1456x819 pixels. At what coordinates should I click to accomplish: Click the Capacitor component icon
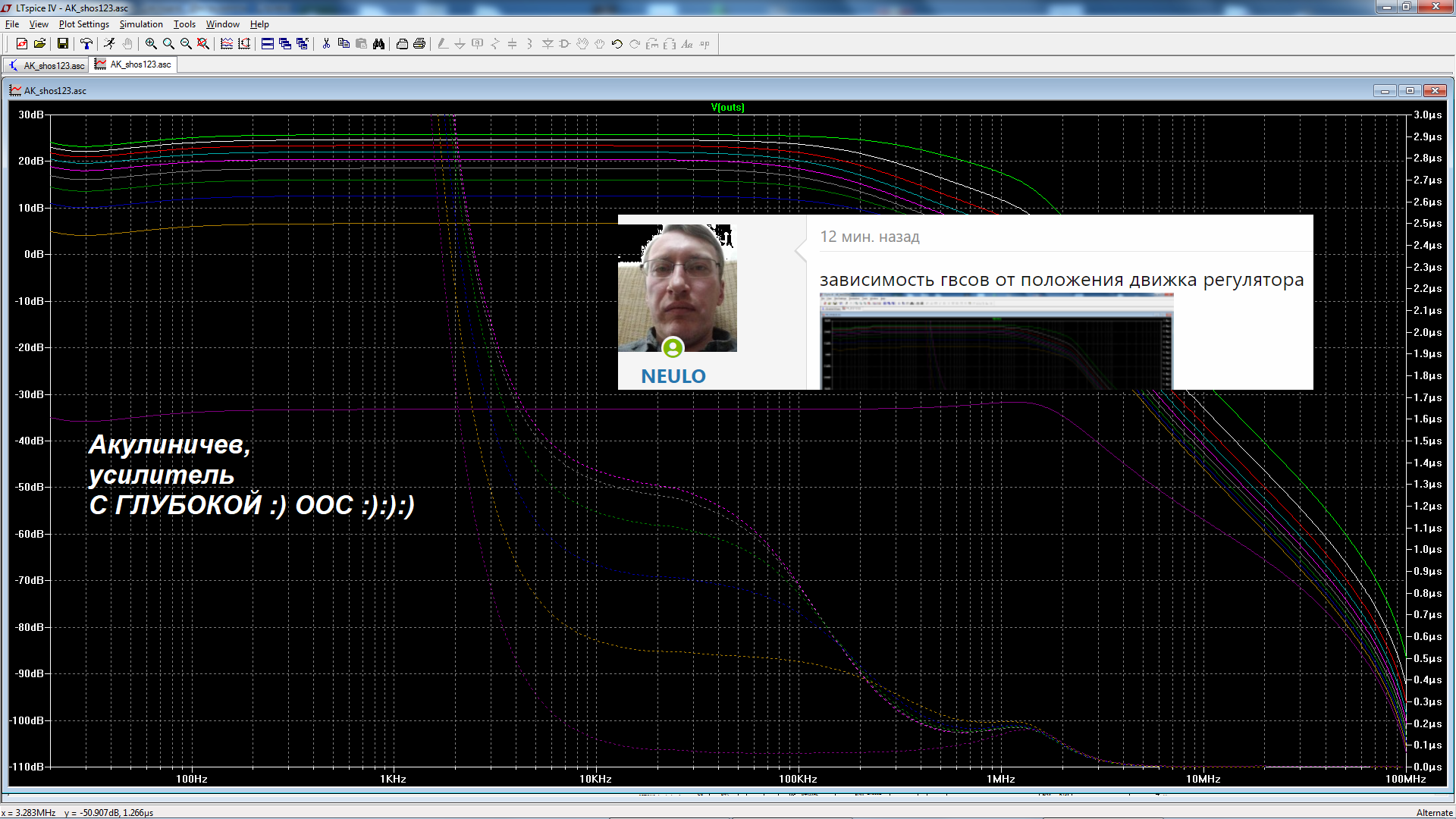click(512, 44)
